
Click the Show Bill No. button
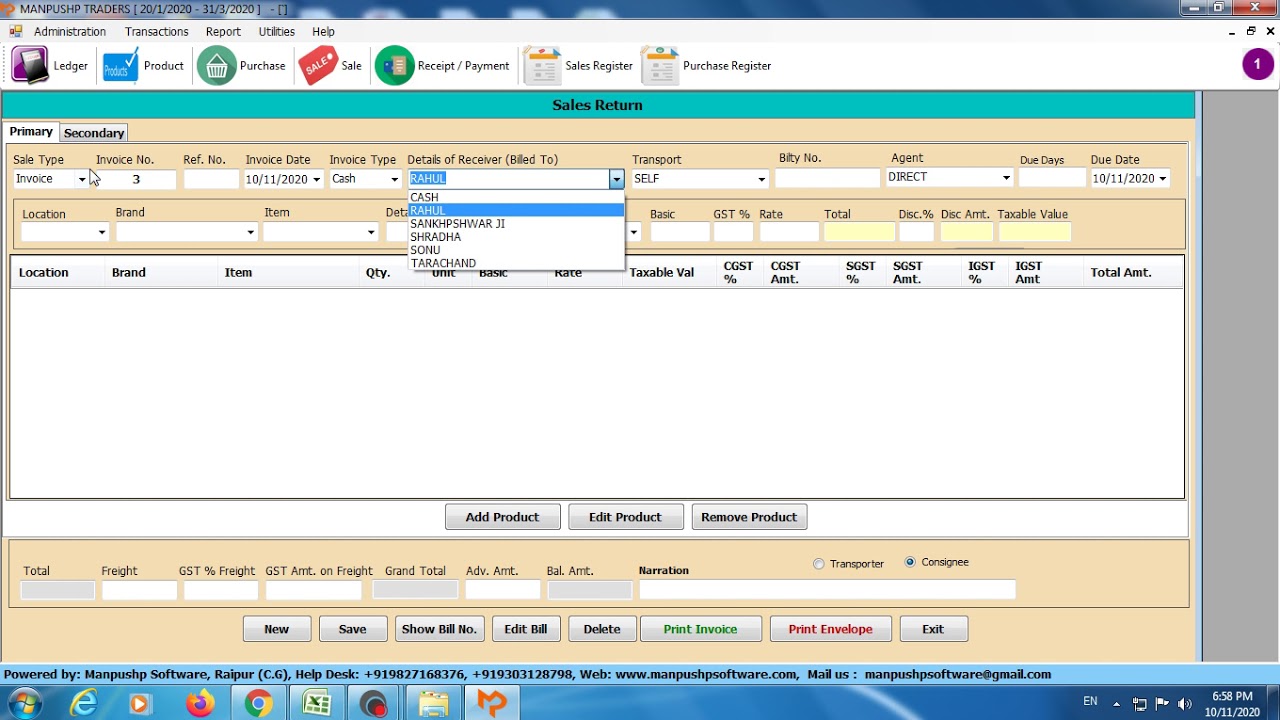click(439, 629)
